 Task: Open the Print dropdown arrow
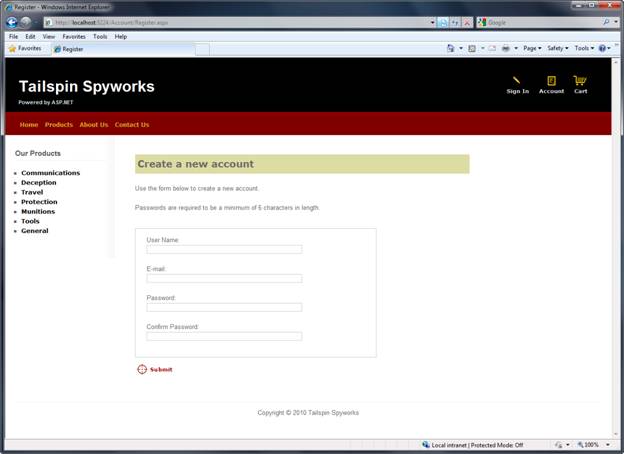click(x=516, y=48)
